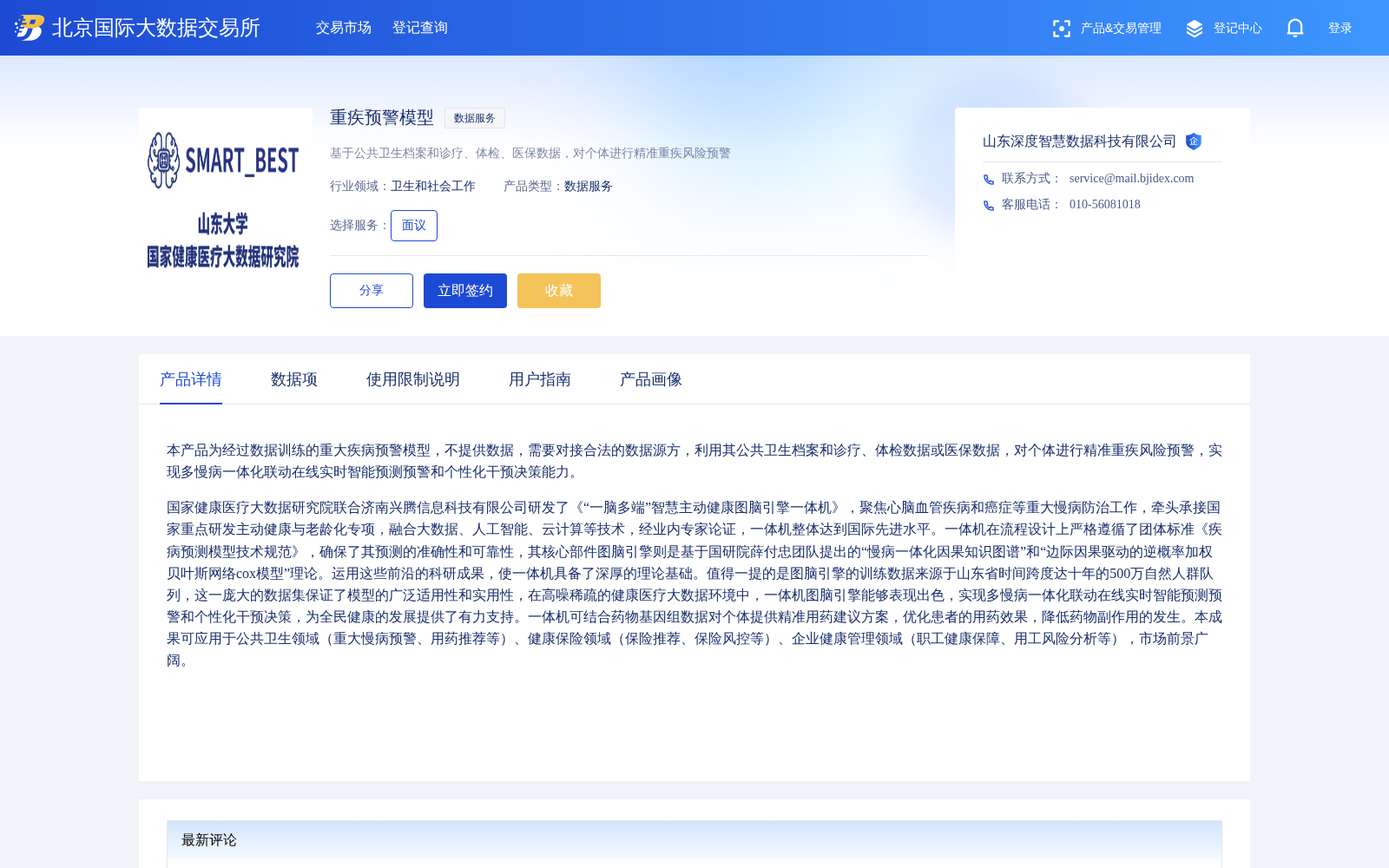The width and height of the screenshot is (1389, 868).
Task: Switch to the 产品画像 tab
Action: pyautogui.click(x=651, y=379)
